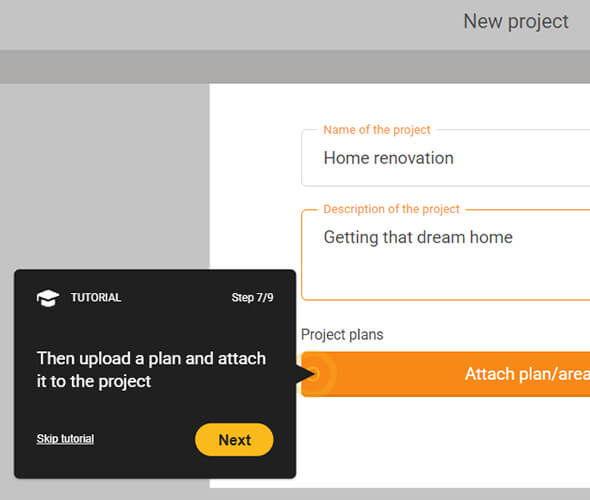590x500 pixels.
Task: Click the graduation cap tutorial icon
Action: (x=48, y=298)
